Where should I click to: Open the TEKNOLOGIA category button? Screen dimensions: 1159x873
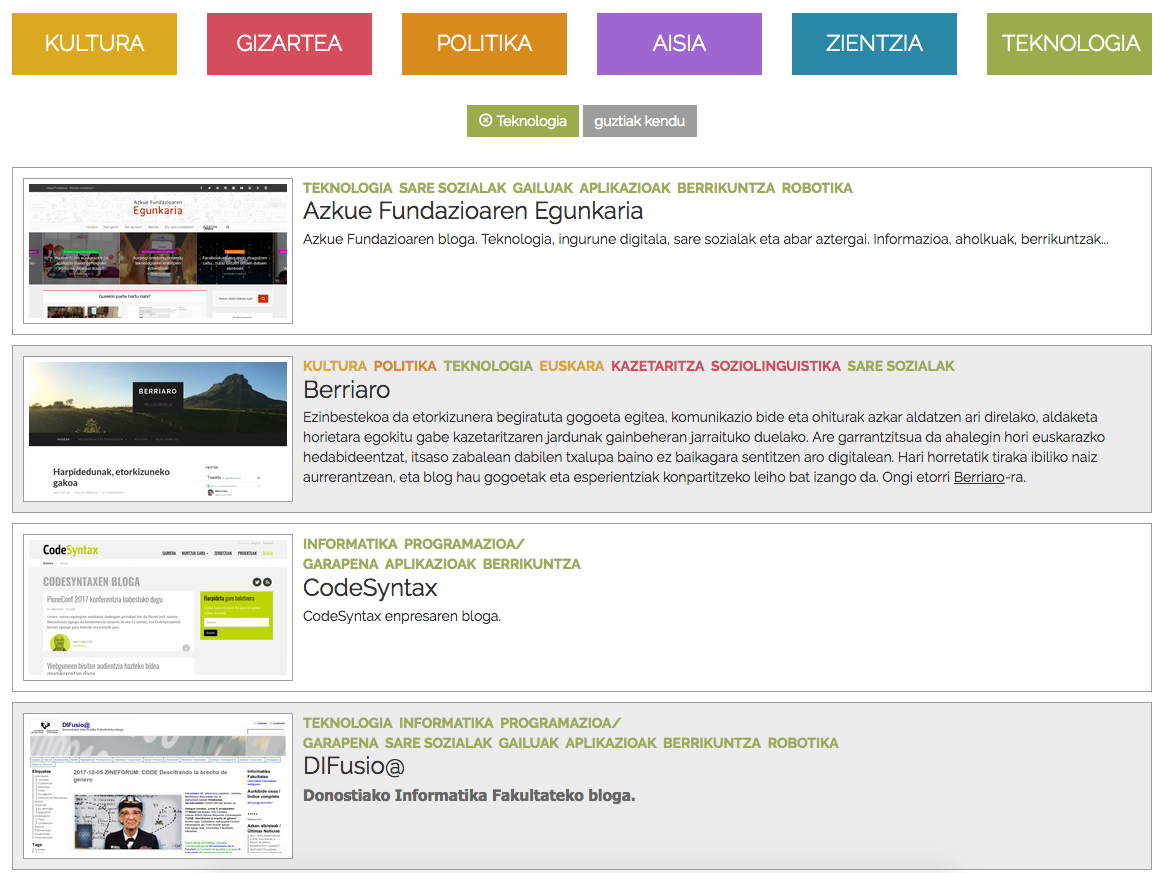click(x=1069, y=44)
